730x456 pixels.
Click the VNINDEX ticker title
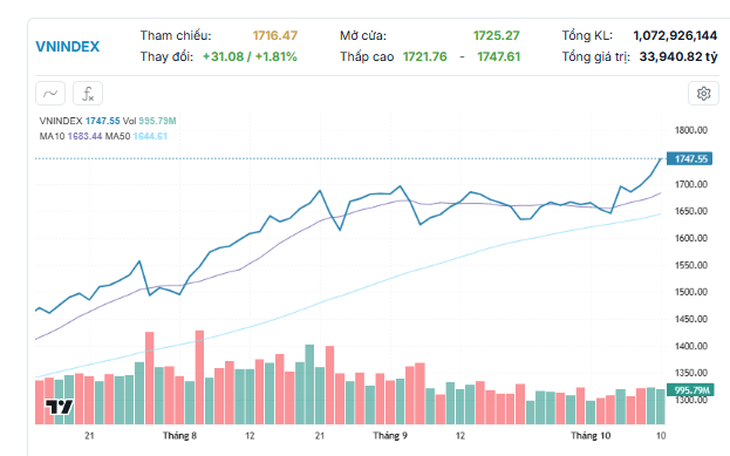point(68,47)
